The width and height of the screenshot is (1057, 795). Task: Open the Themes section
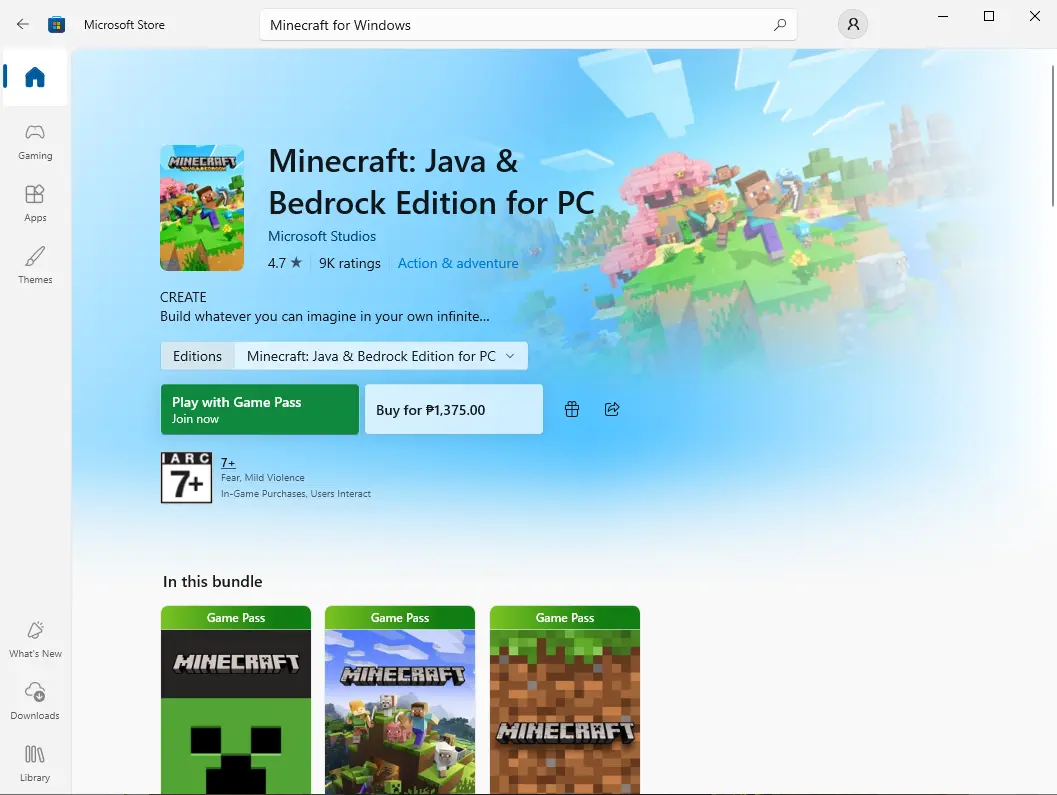pyautogui.click(x=35, y=266)
